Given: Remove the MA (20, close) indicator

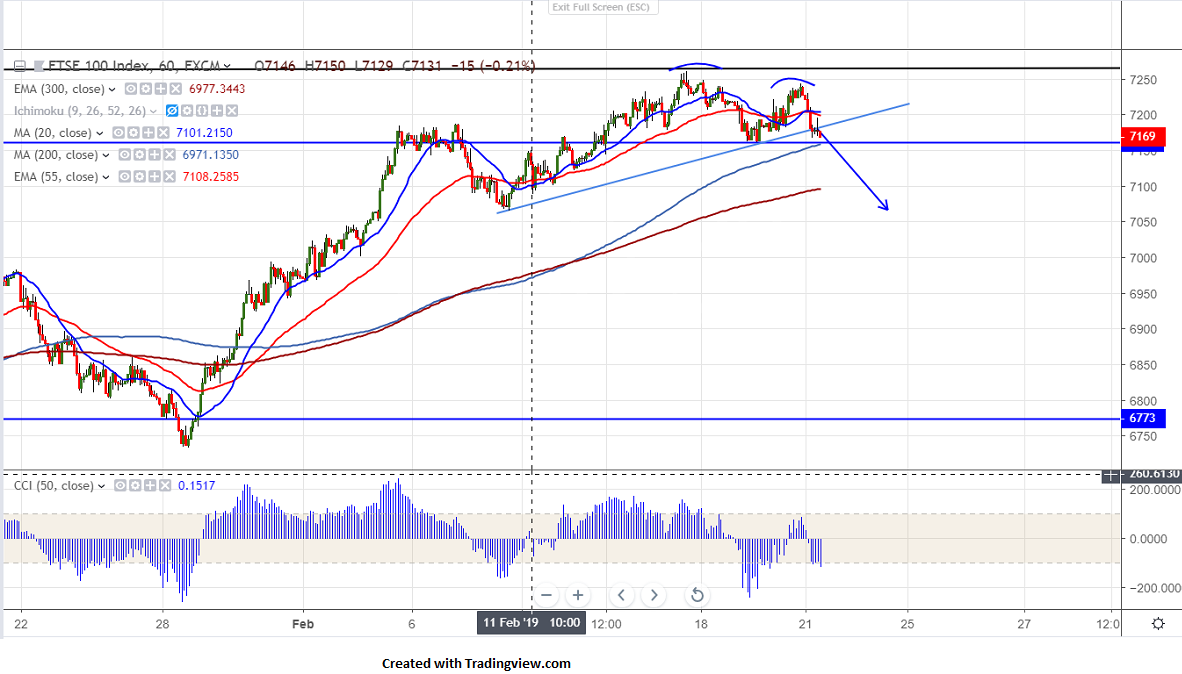Looking at the screenshot, I should 164,133.
